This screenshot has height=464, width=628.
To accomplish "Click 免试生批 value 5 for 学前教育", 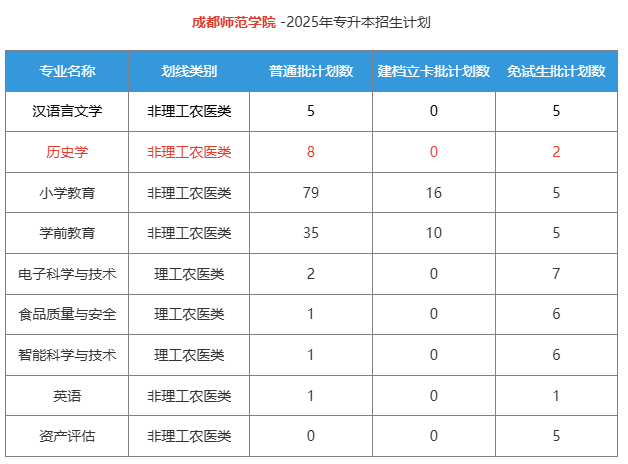I will click(556, 233).
